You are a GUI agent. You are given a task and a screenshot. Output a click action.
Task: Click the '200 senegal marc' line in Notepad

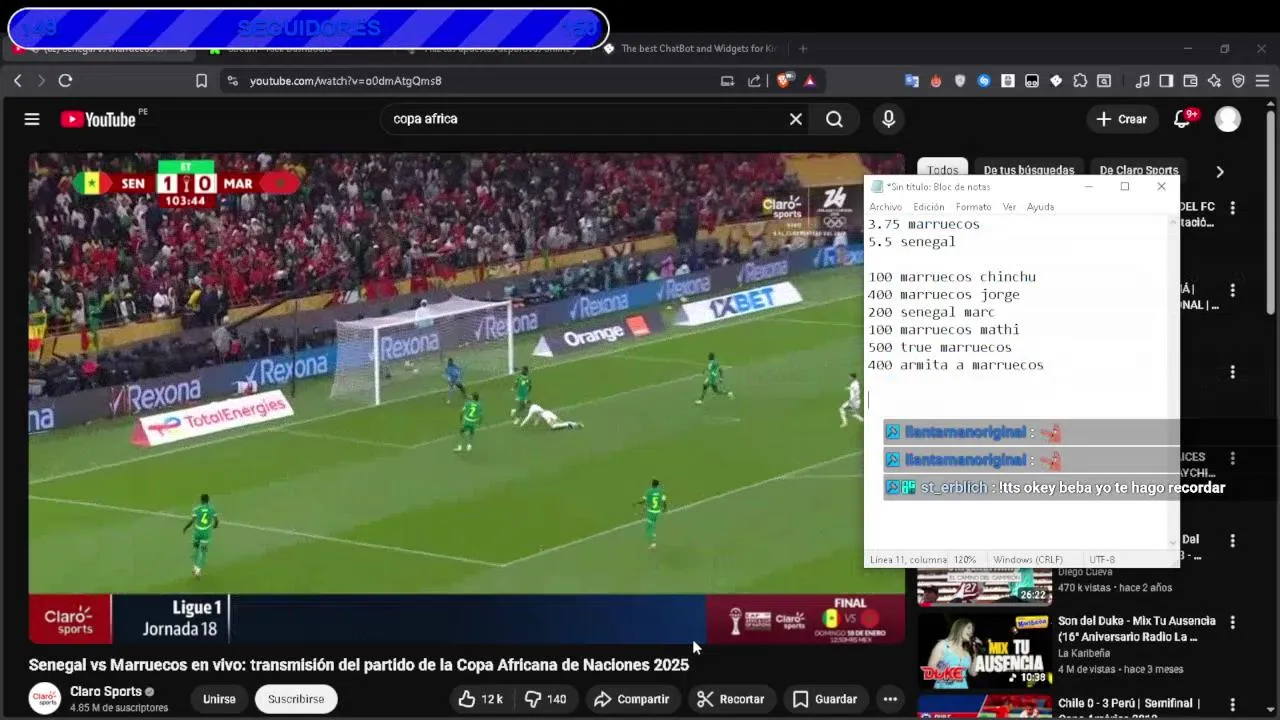(931, 312)
